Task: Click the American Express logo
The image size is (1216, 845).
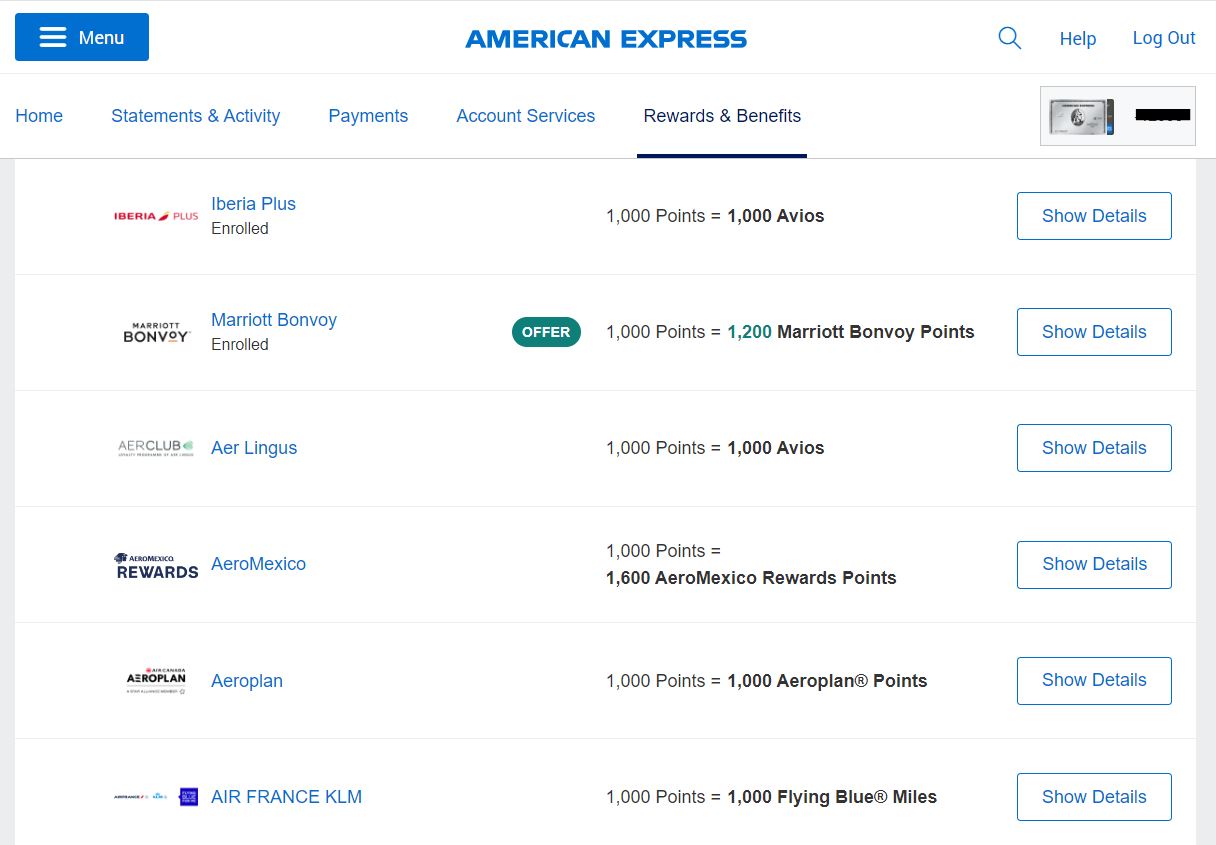Action: tap(606, 39)
